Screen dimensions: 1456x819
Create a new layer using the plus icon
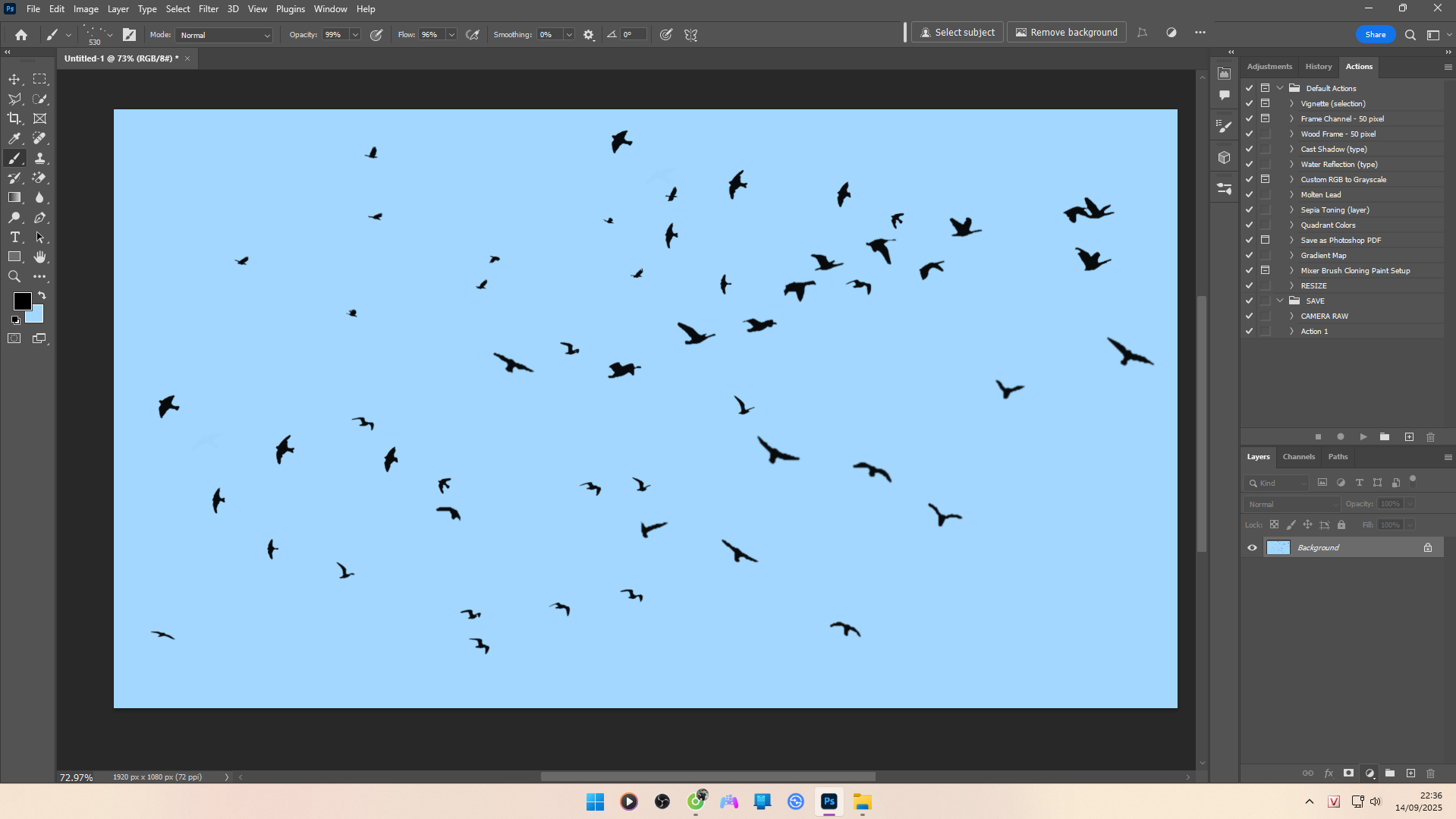(x=1410, y=773)
